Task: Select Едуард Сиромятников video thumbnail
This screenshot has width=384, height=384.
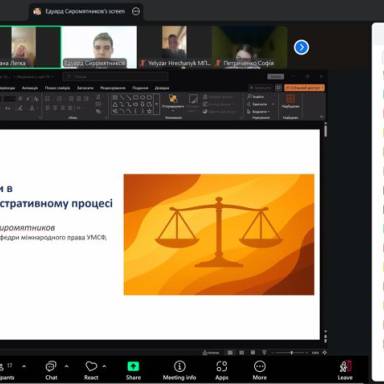Action: coord(99,47)
